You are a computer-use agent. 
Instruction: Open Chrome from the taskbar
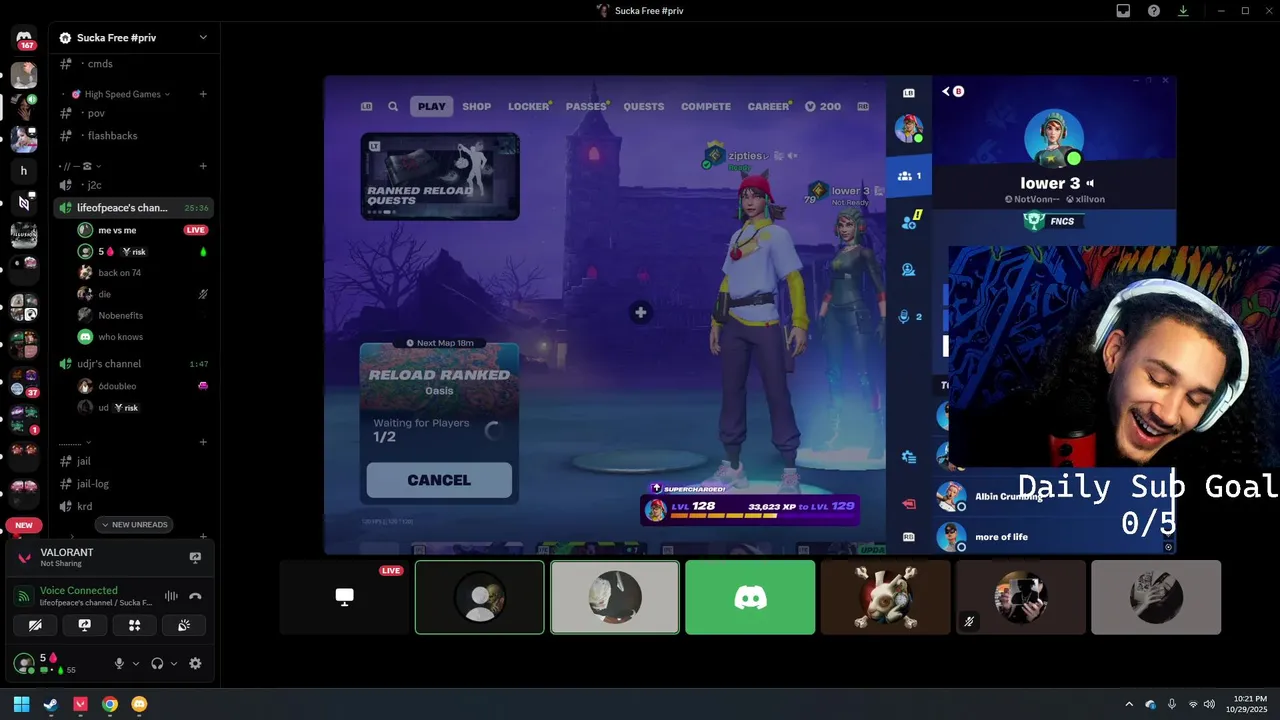pyautogui.click(x=110, y=704)
